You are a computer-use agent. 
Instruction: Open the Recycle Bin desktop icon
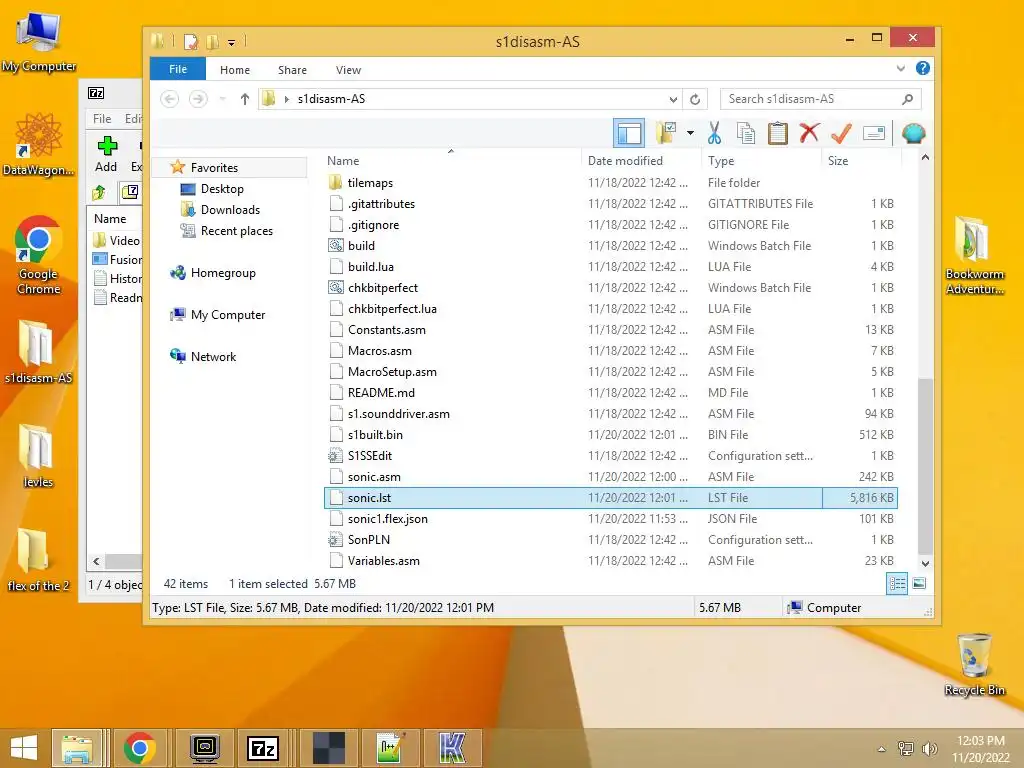pos(974,664)
